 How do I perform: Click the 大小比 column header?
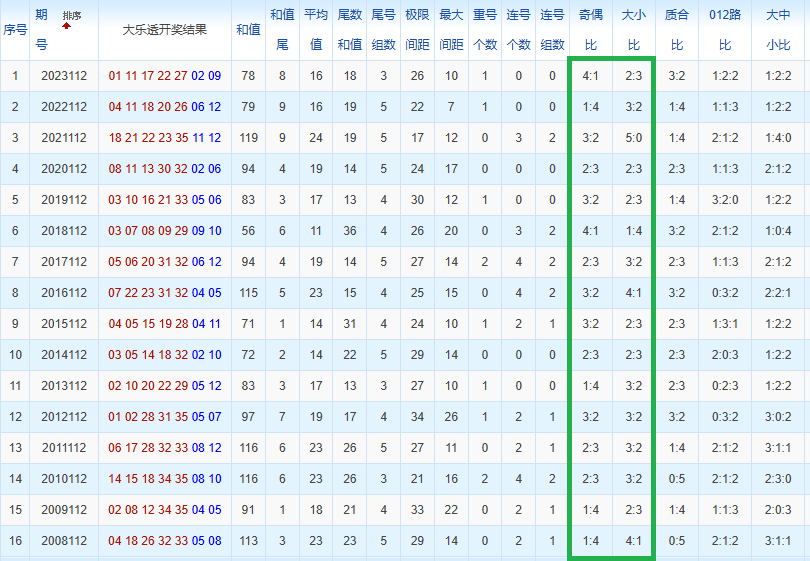tap(633, 30)
